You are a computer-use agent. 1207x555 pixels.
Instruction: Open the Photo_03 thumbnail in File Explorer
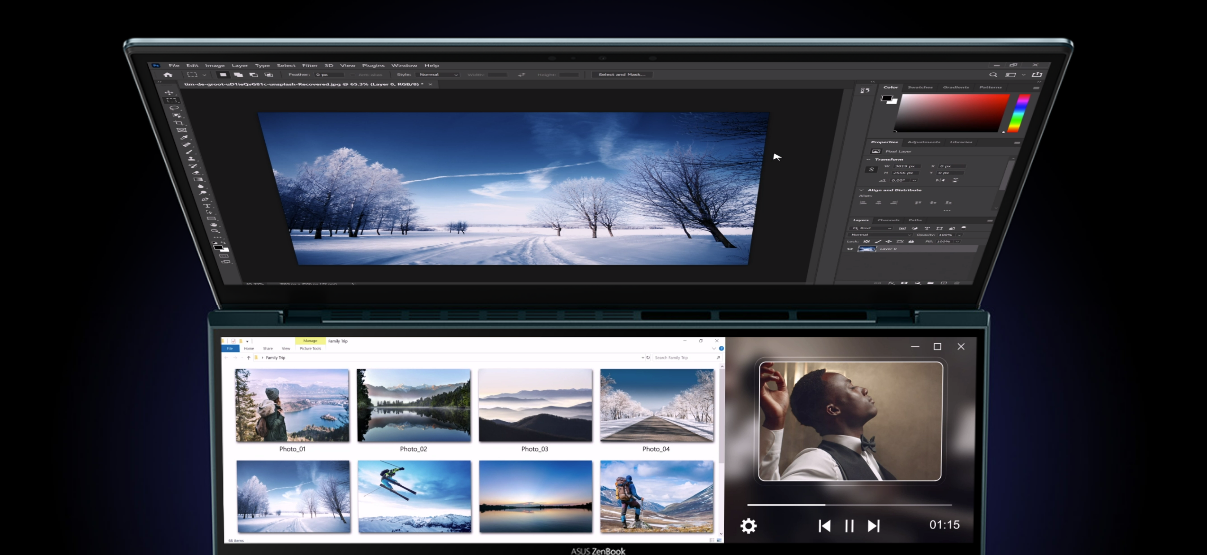(x=535, y=405)
